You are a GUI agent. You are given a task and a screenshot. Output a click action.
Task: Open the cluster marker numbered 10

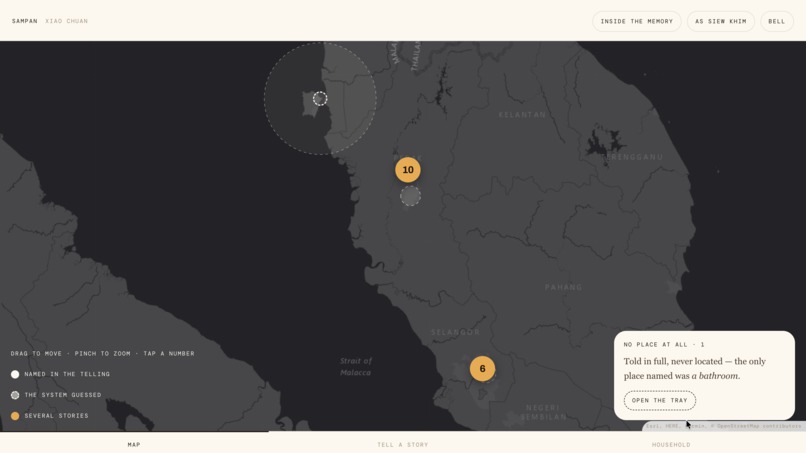pos(408,170)
